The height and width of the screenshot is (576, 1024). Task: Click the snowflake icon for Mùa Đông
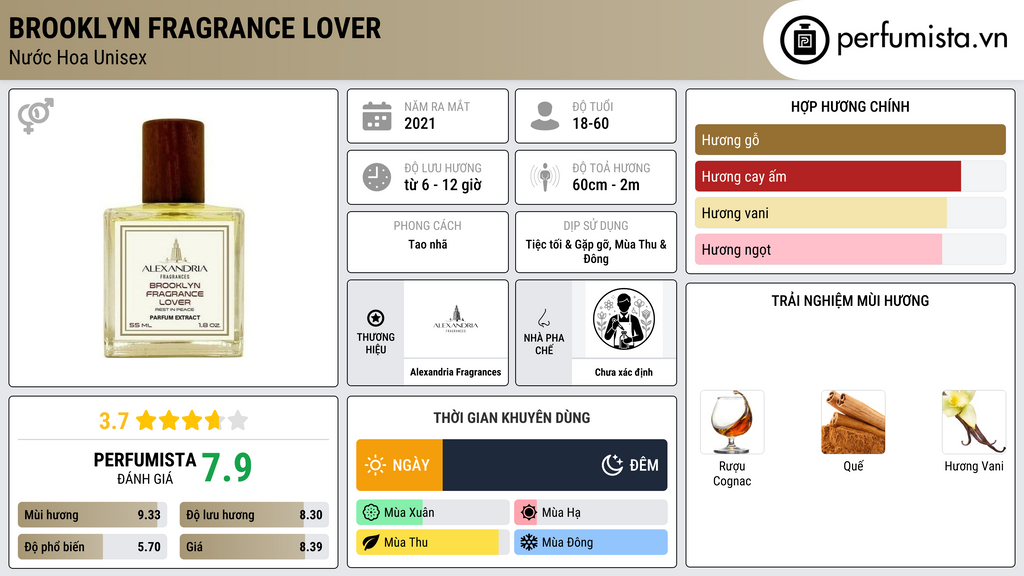pyautogui.click(x=529, y=542)
